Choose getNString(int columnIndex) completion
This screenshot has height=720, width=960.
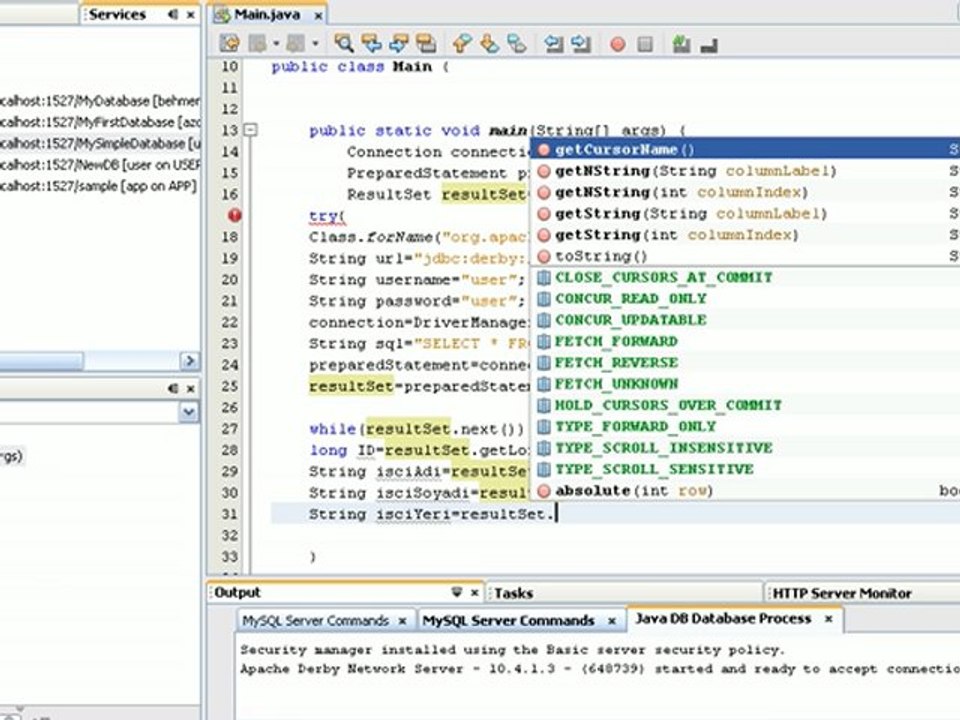(744, 192)
